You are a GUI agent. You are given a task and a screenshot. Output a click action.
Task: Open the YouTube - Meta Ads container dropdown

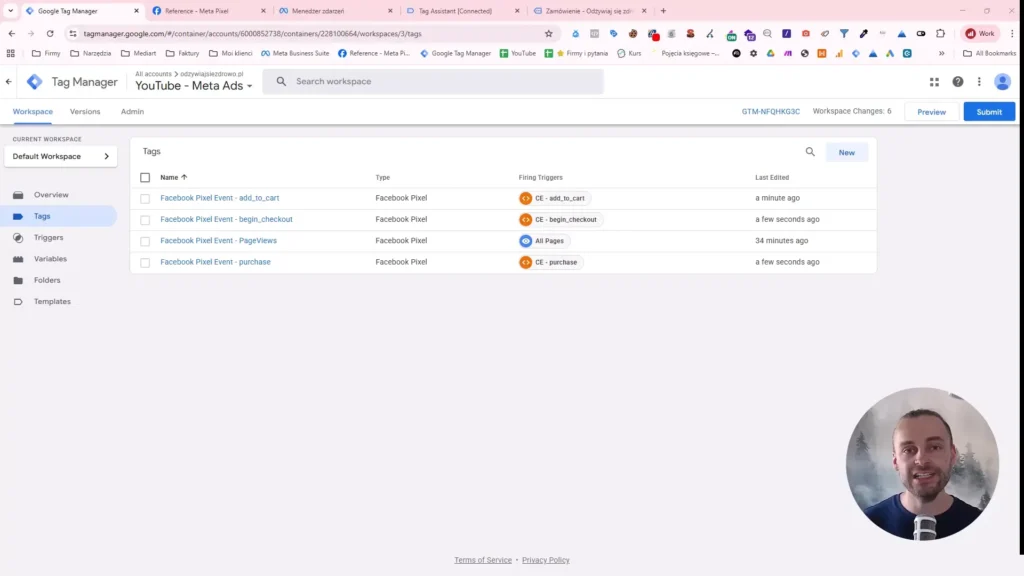(x=193, y=86)
